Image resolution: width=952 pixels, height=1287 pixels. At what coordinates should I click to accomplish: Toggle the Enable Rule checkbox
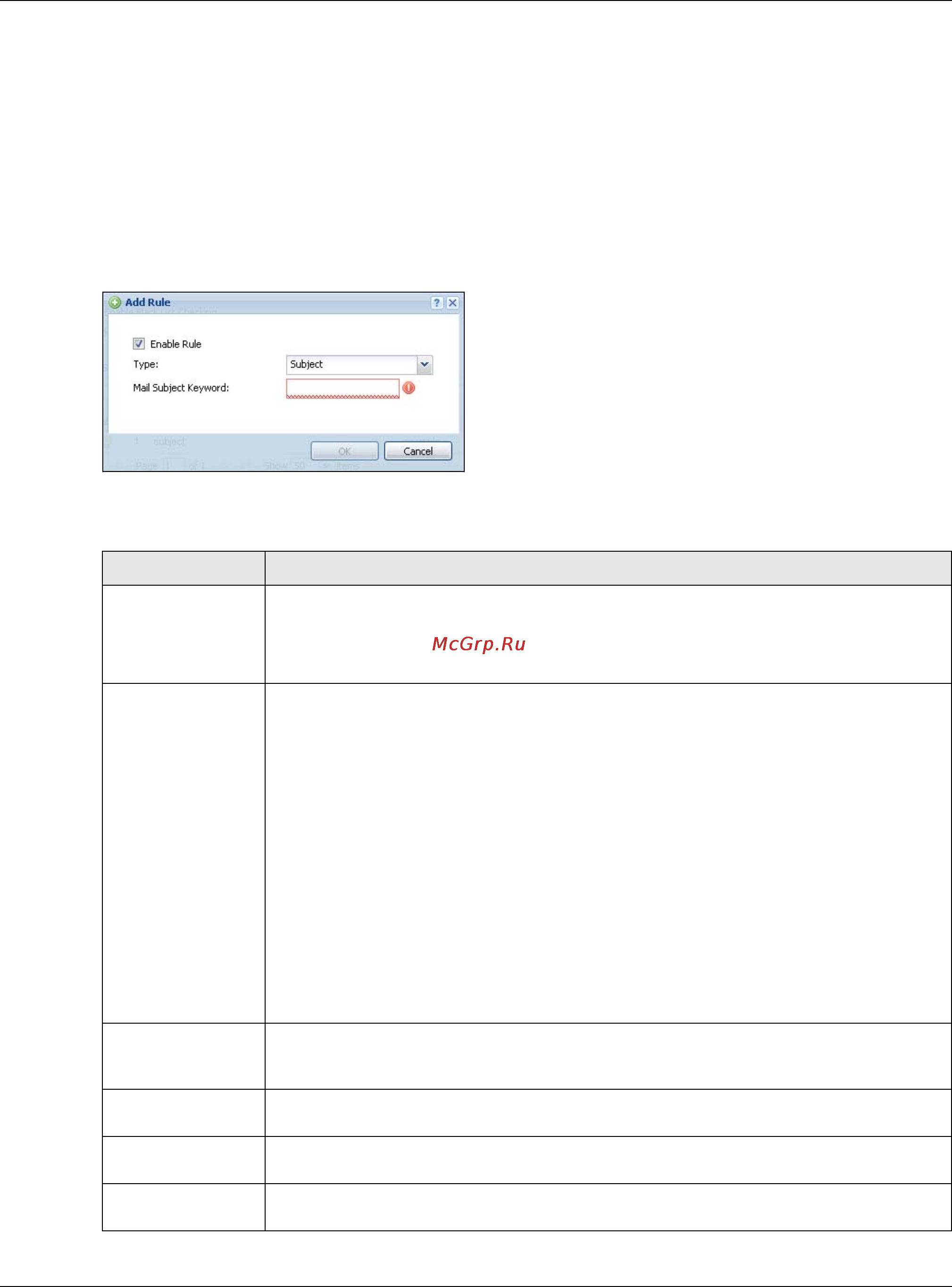point(138,344)
